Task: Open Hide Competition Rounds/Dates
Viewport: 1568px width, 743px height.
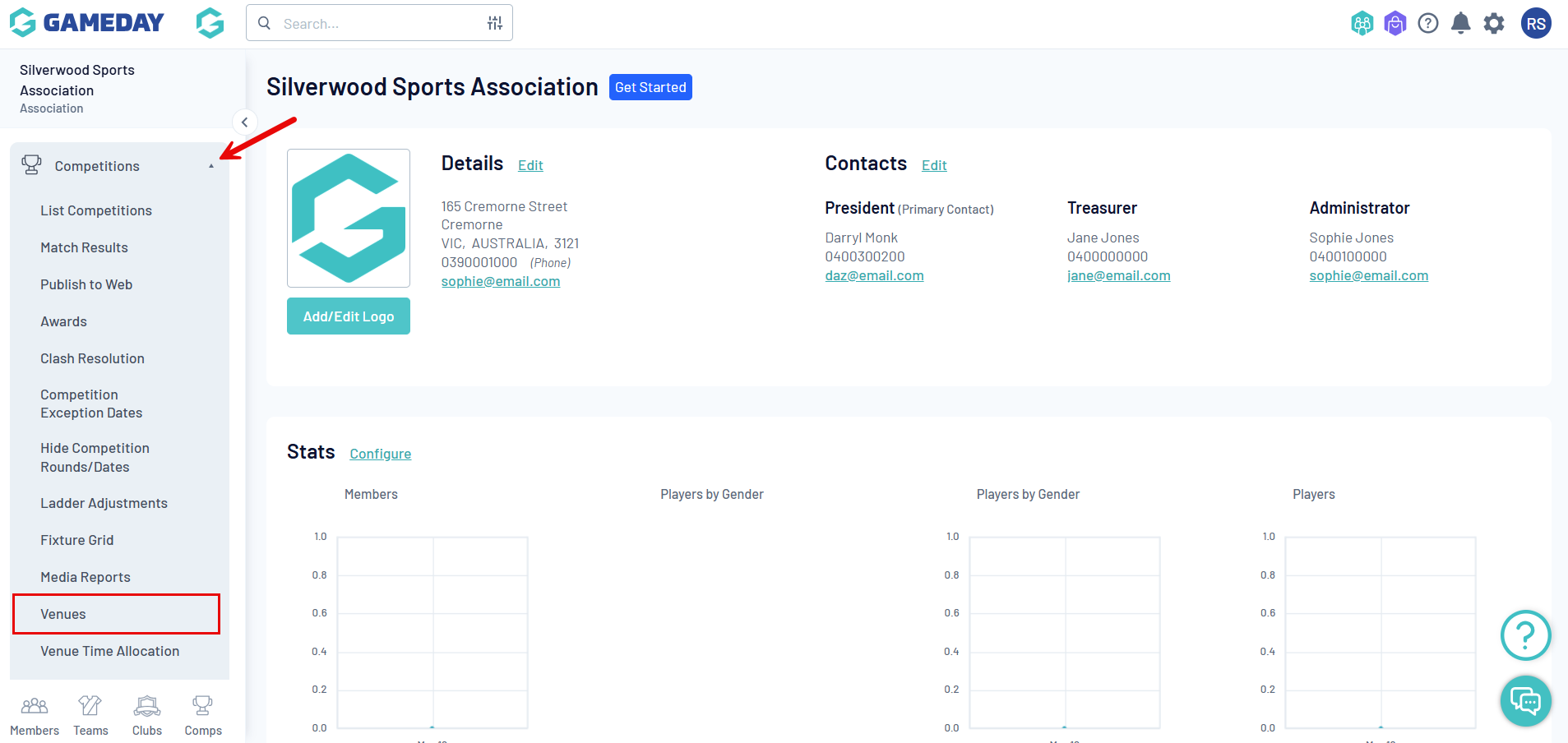Action: 95,458
